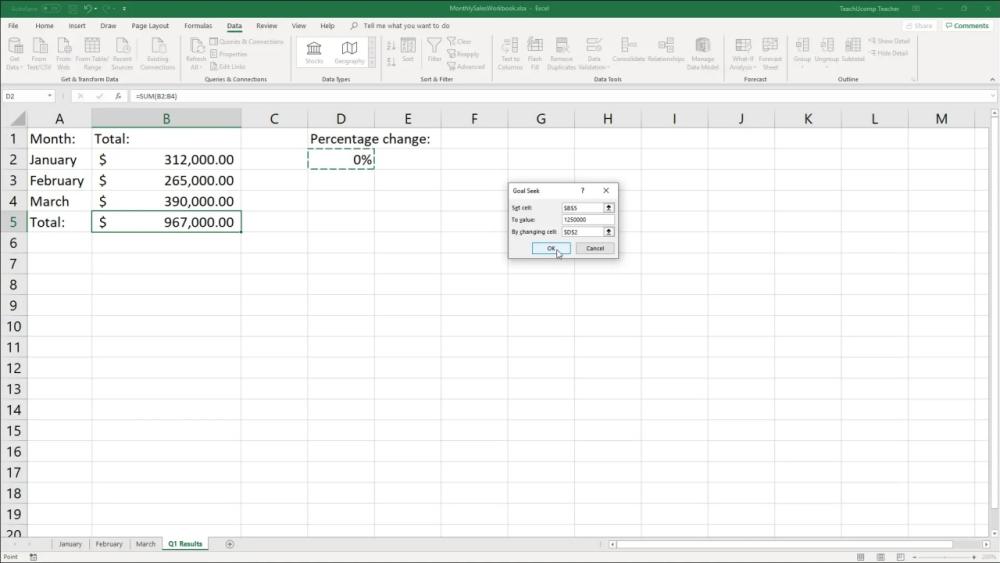The width and height of the screenshot is (1000, 563).
Task: Sort A to Z ascending
Action: click(x=391, y=45)
